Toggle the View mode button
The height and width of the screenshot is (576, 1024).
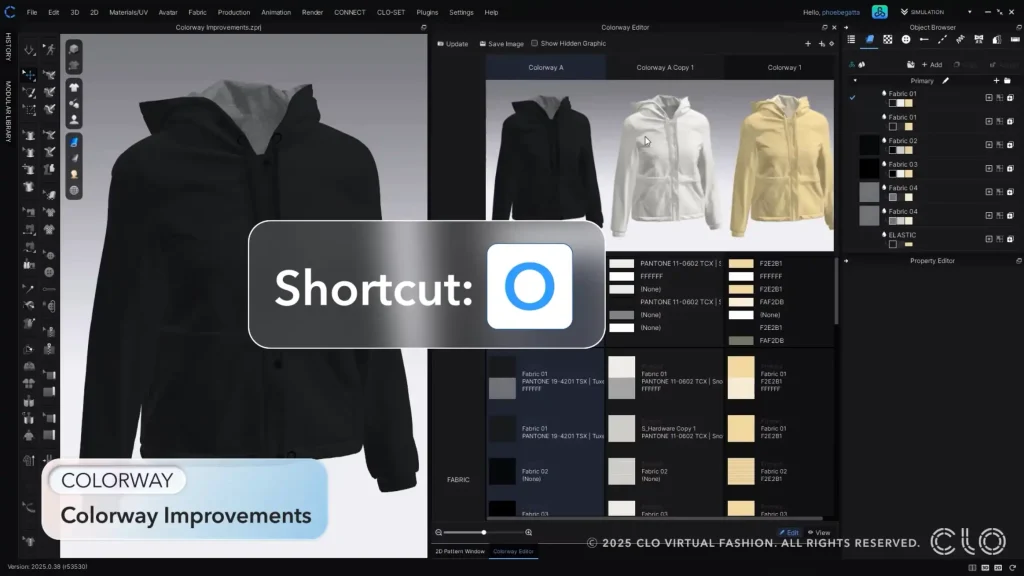click(819, 532)
